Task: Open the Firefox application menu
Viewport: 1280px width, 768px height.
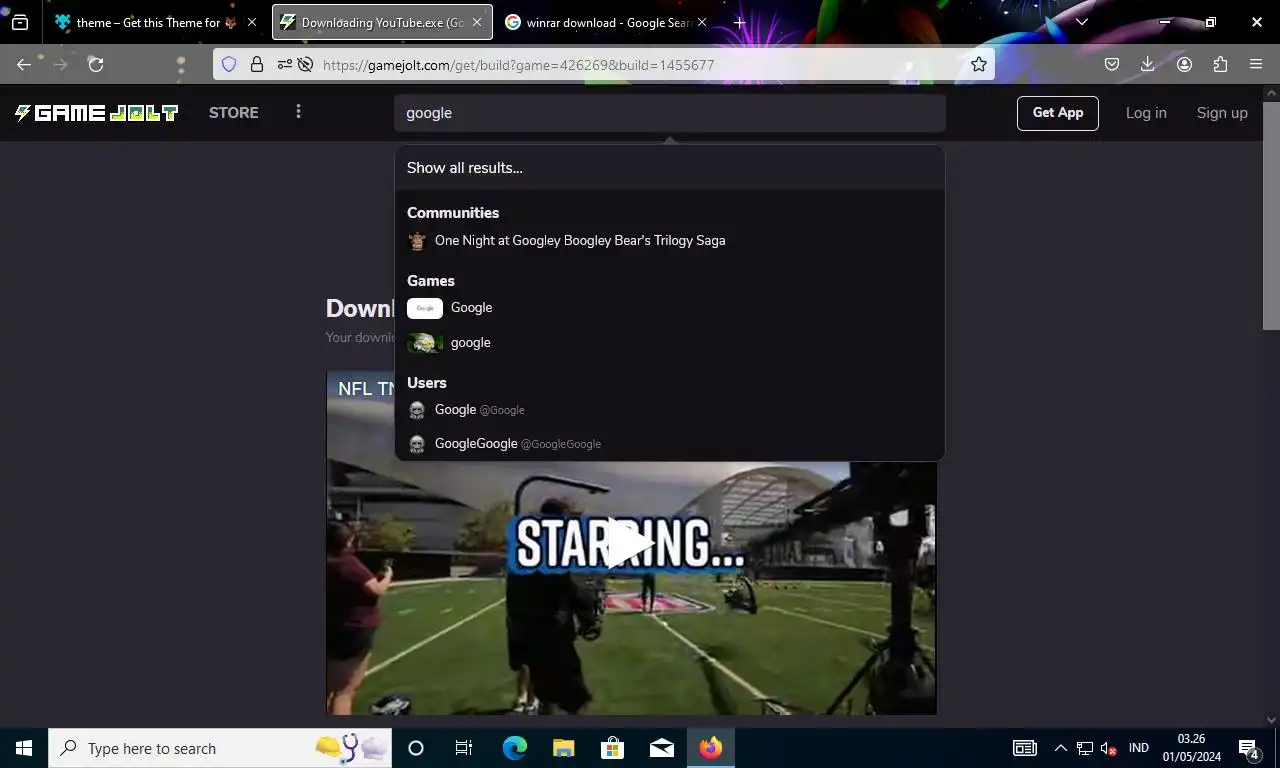Action: tap(1256, 64)
